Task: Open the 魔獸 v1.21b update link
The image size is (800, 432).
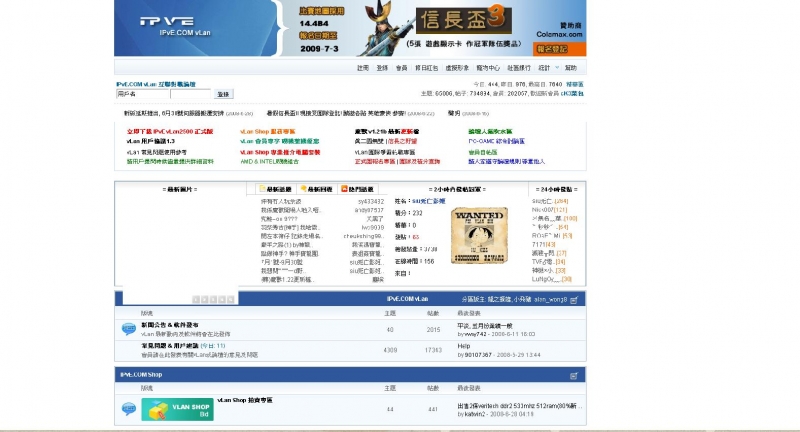Action: [x=387, y=132]
